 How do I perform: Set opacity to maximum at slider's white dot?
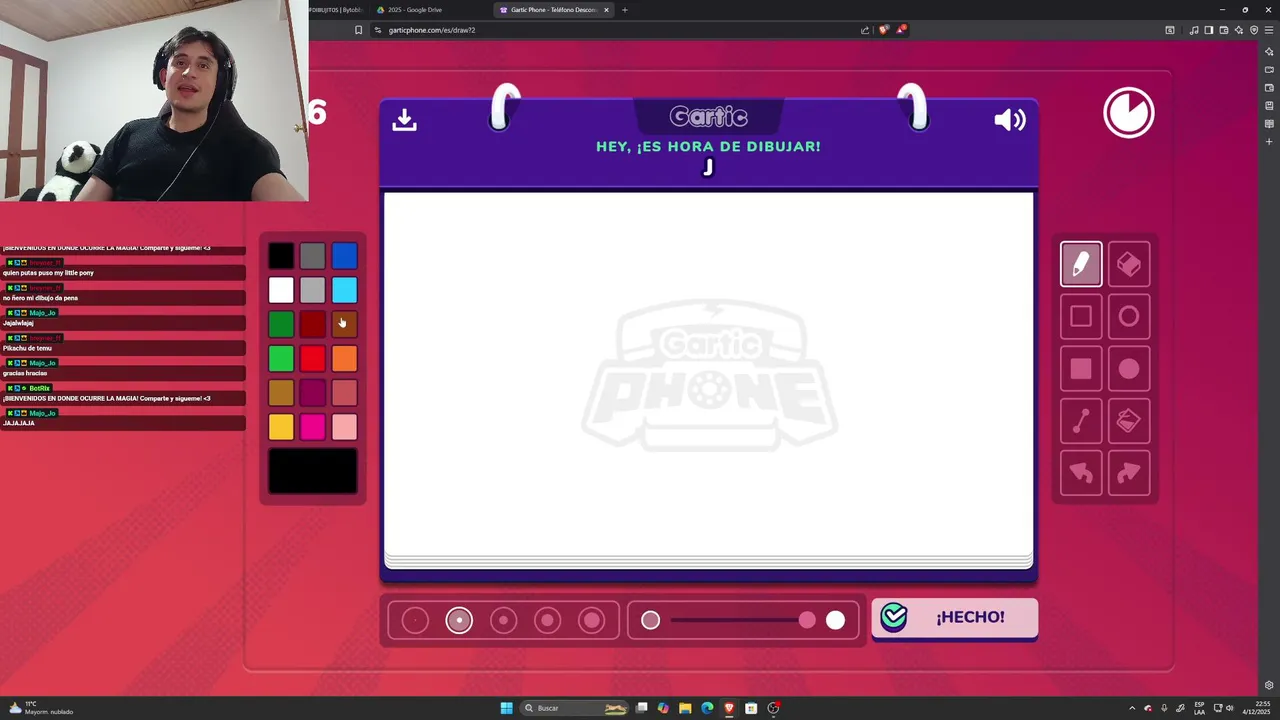point(835,621)
